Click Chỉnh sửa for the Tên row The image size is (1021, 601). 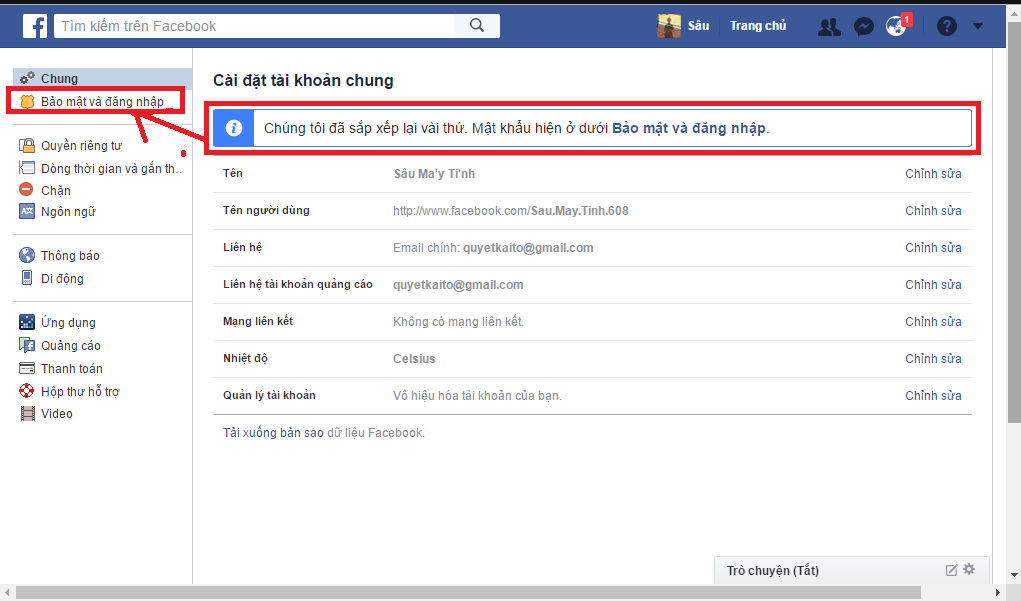(x=933, y=174)
